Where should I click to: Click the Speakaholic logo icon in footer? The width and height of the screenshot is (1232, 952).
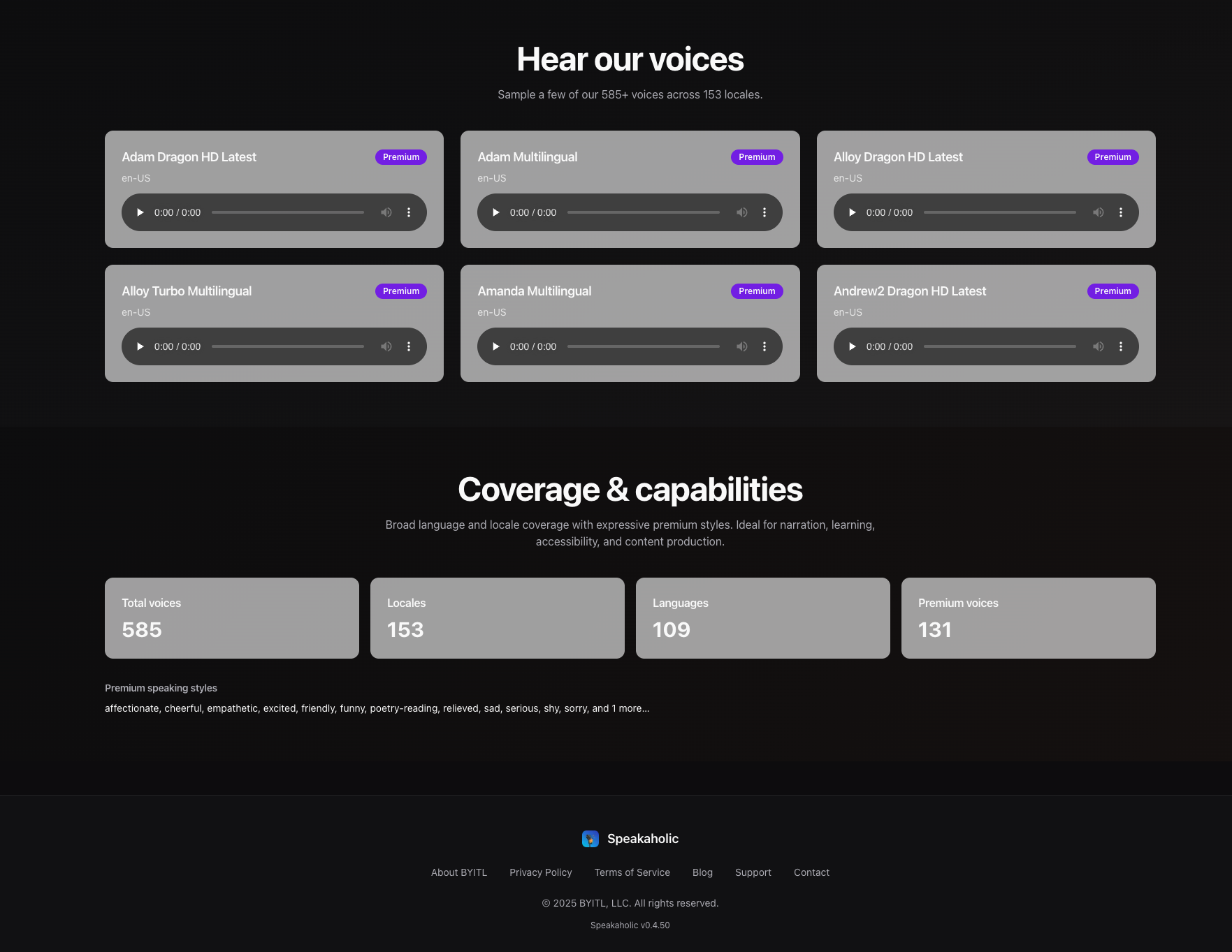tap(590, 839)
